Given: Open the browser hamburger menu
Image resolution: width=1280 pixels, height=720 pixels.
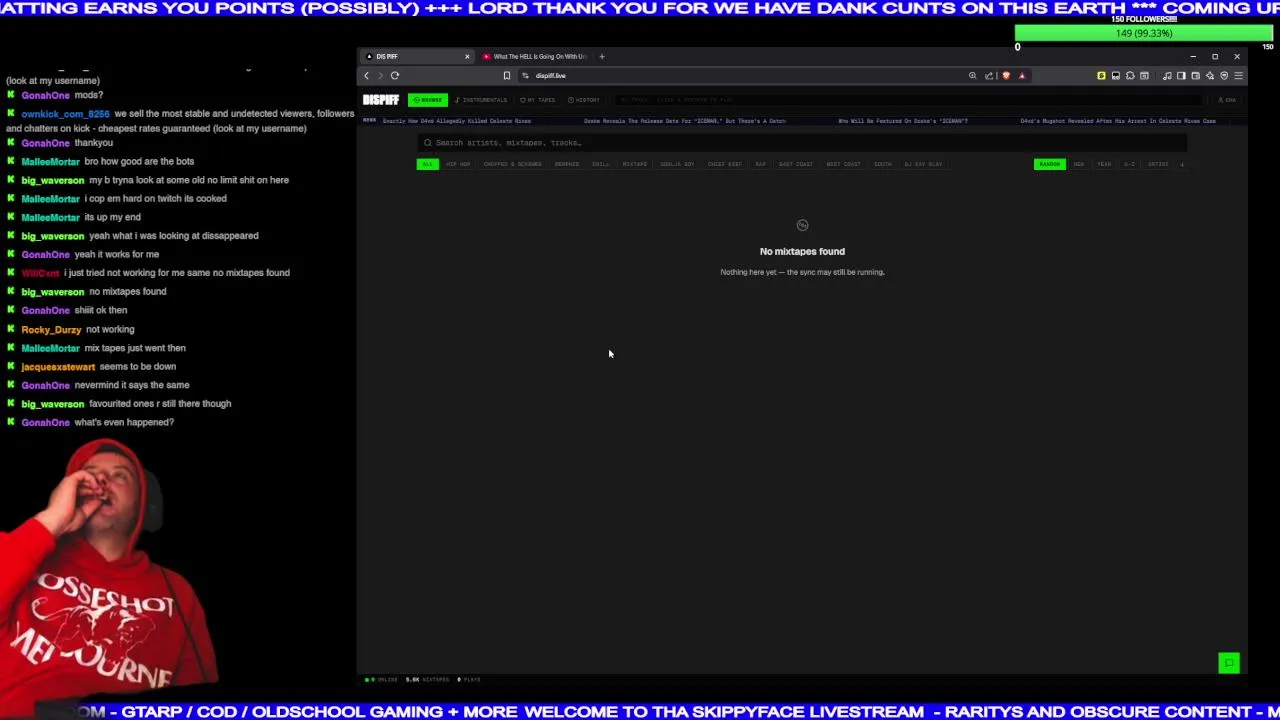Looking at the screenshot, I should (x=1238, y=76).
